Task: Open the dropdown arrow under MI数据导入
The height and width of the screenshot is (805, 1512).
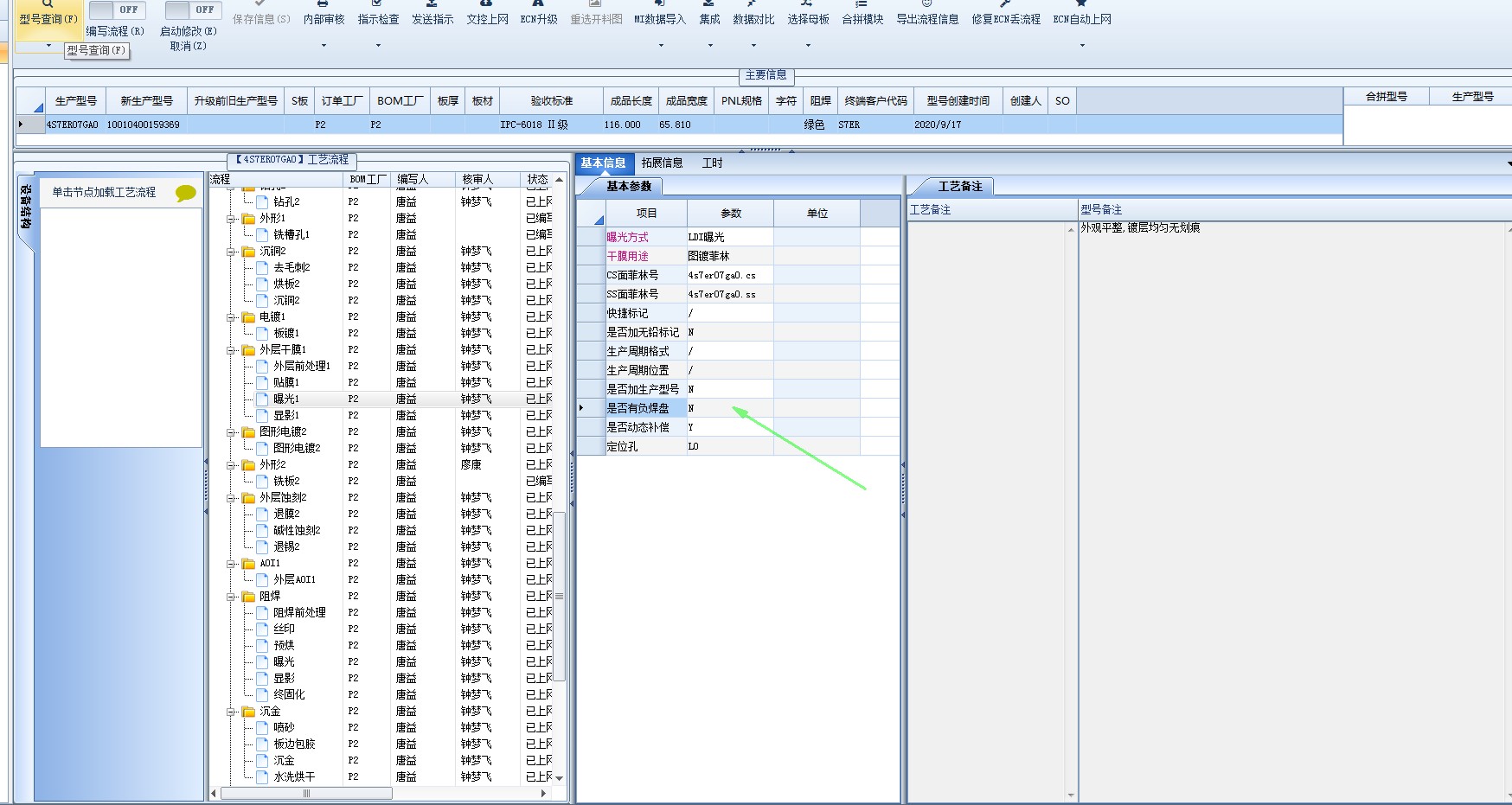Action: (661, 45)
